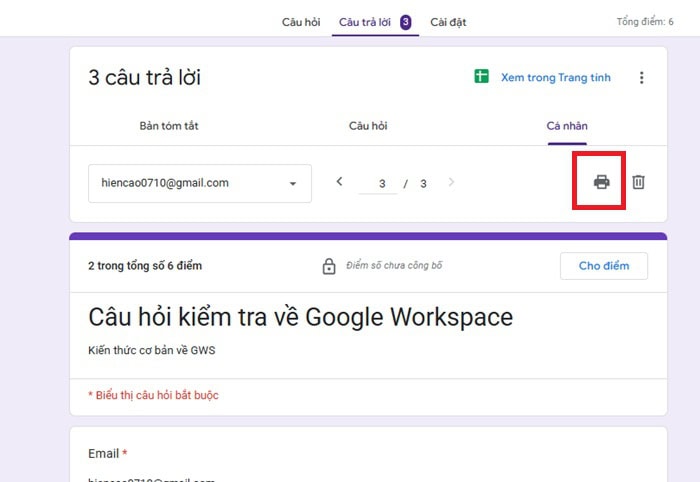Click the Xem trong Trang tính link

(555, 78)
